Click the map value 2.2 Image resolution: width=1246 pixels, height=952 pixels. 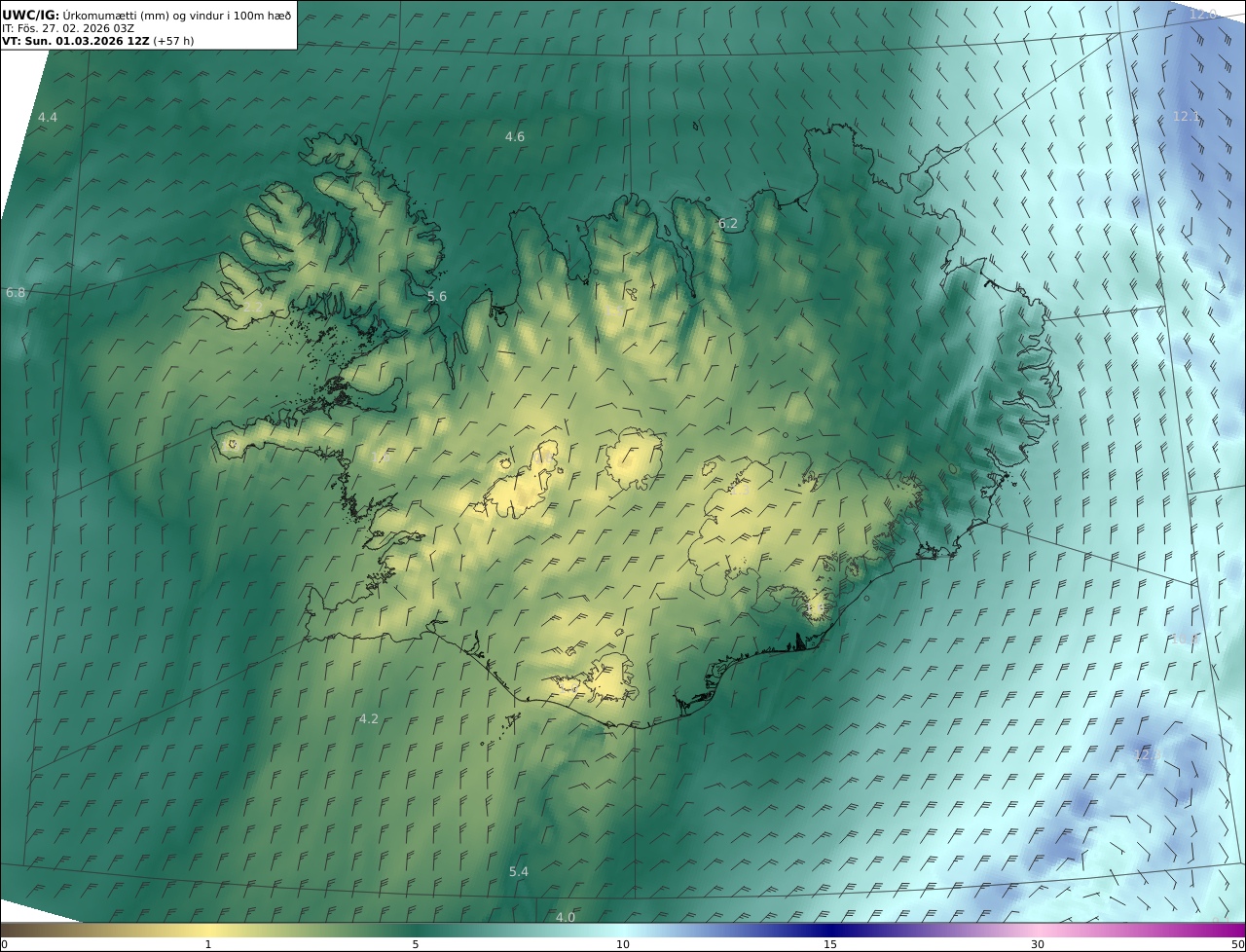click(x=253, y=307)
